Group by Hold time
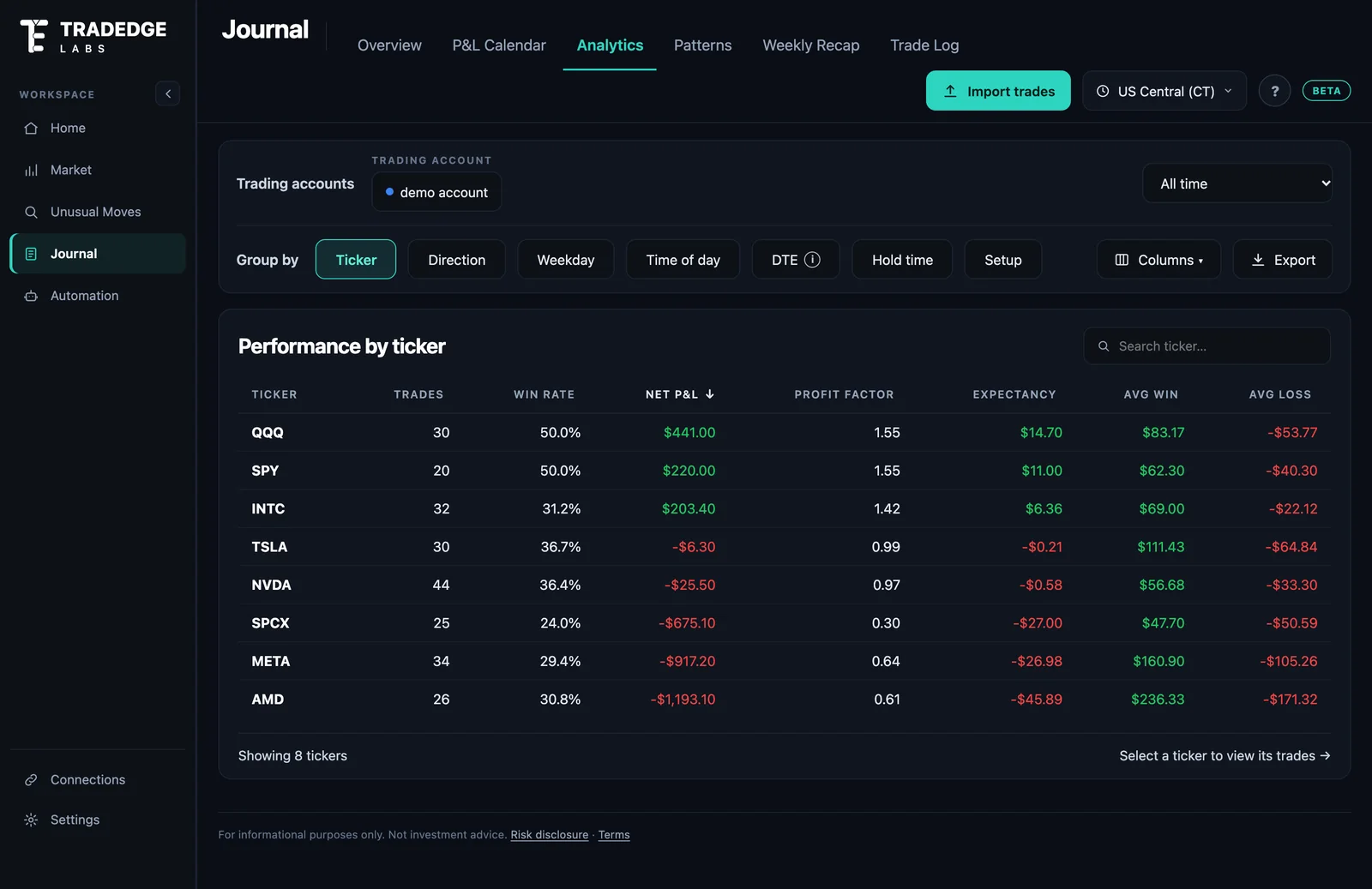 point(902,260)
